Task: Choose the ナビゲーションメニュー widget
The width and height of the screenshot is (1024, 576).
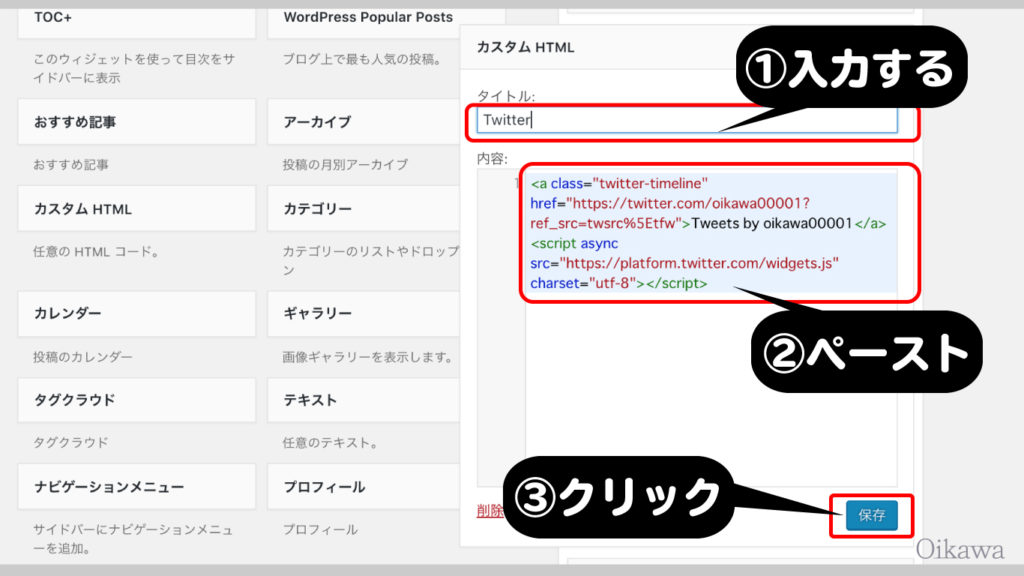Action: pyautogui.click(x=136, y=487)
